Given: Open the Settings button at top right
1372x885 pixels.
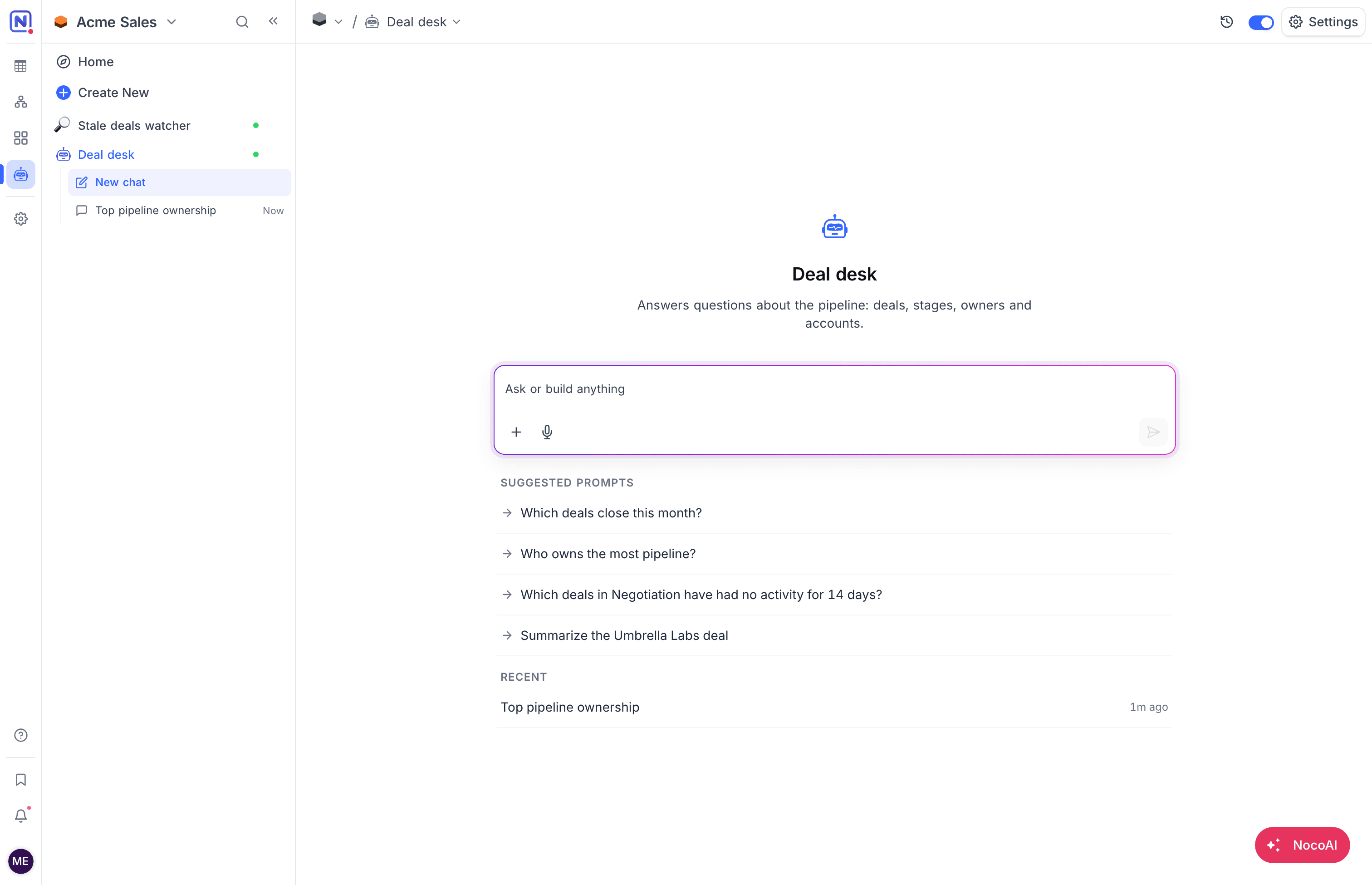Looking at the screenshot, I should (1323, 22).
